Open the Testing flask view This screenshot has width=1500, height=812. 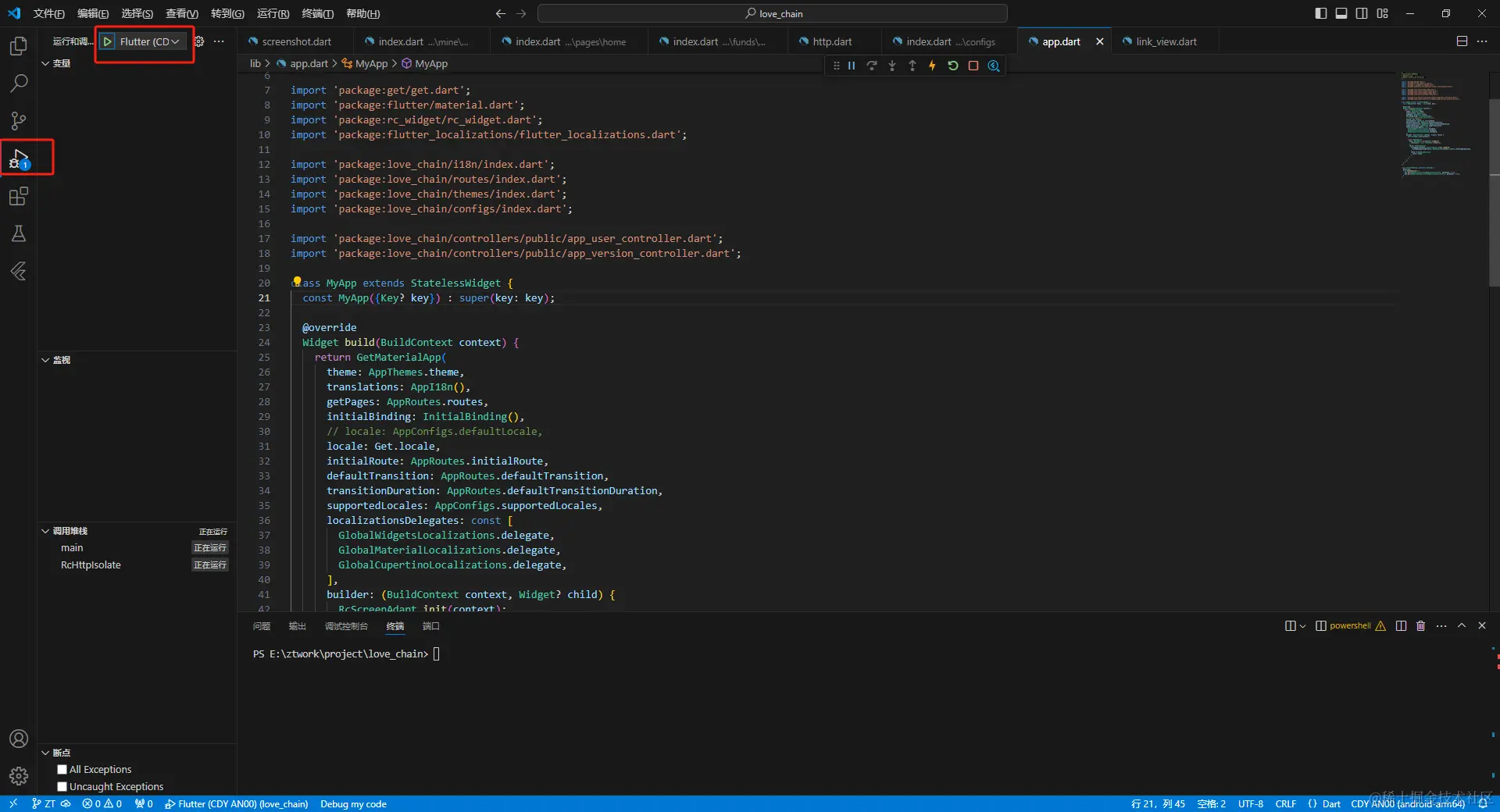pyautogui.click(x=19, y=233)
